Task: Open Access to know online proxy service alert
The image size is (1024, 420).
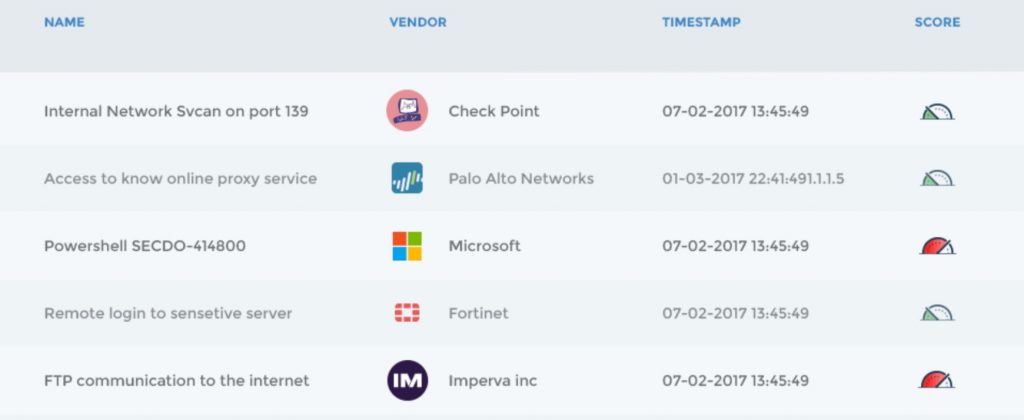Action: click(180, 179)
